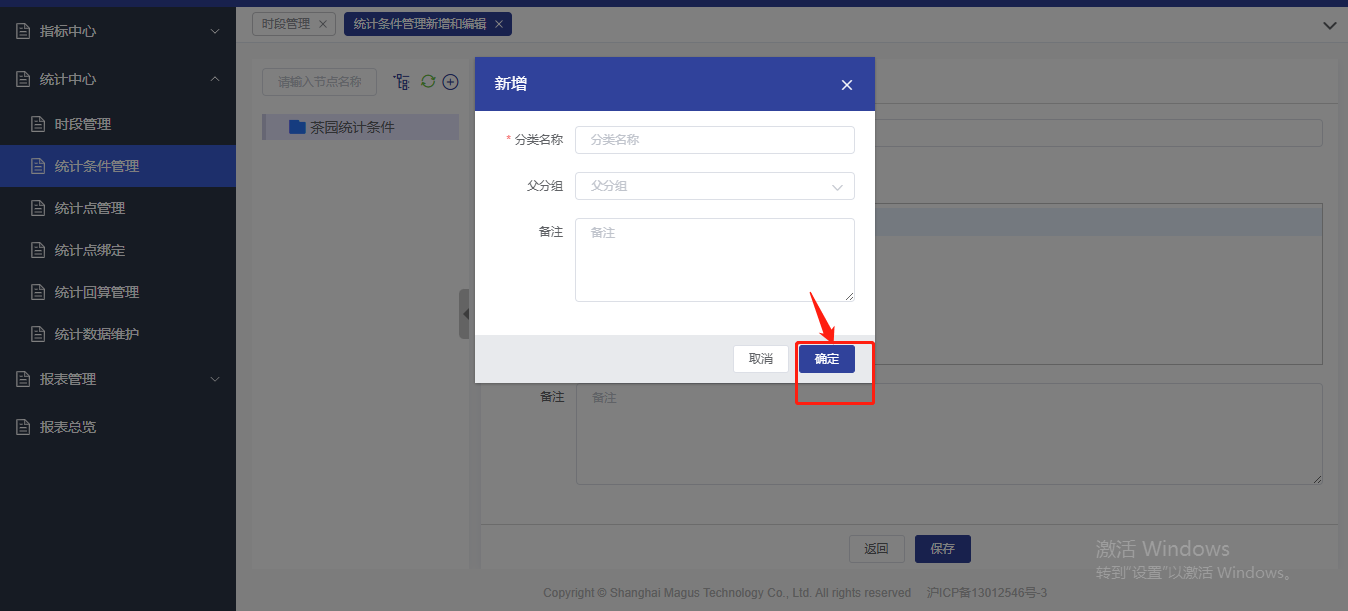Screen dimensions: 1348x611
Task: Close the 新增 dialog with the X
Action: click(847, 85)
